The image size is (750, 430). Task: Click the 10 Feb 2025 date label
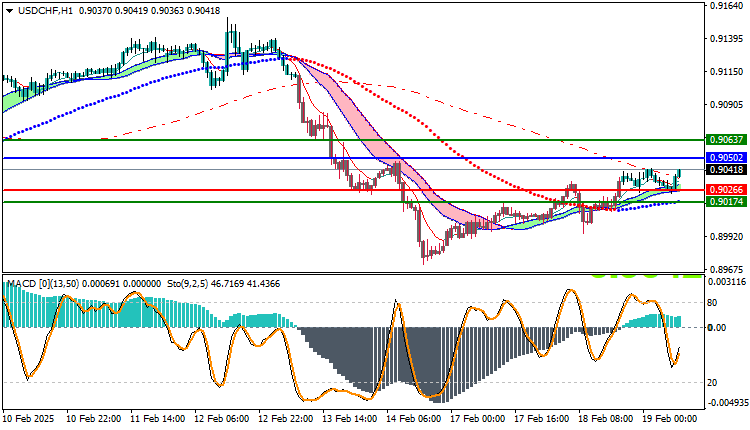pos(28,419)
